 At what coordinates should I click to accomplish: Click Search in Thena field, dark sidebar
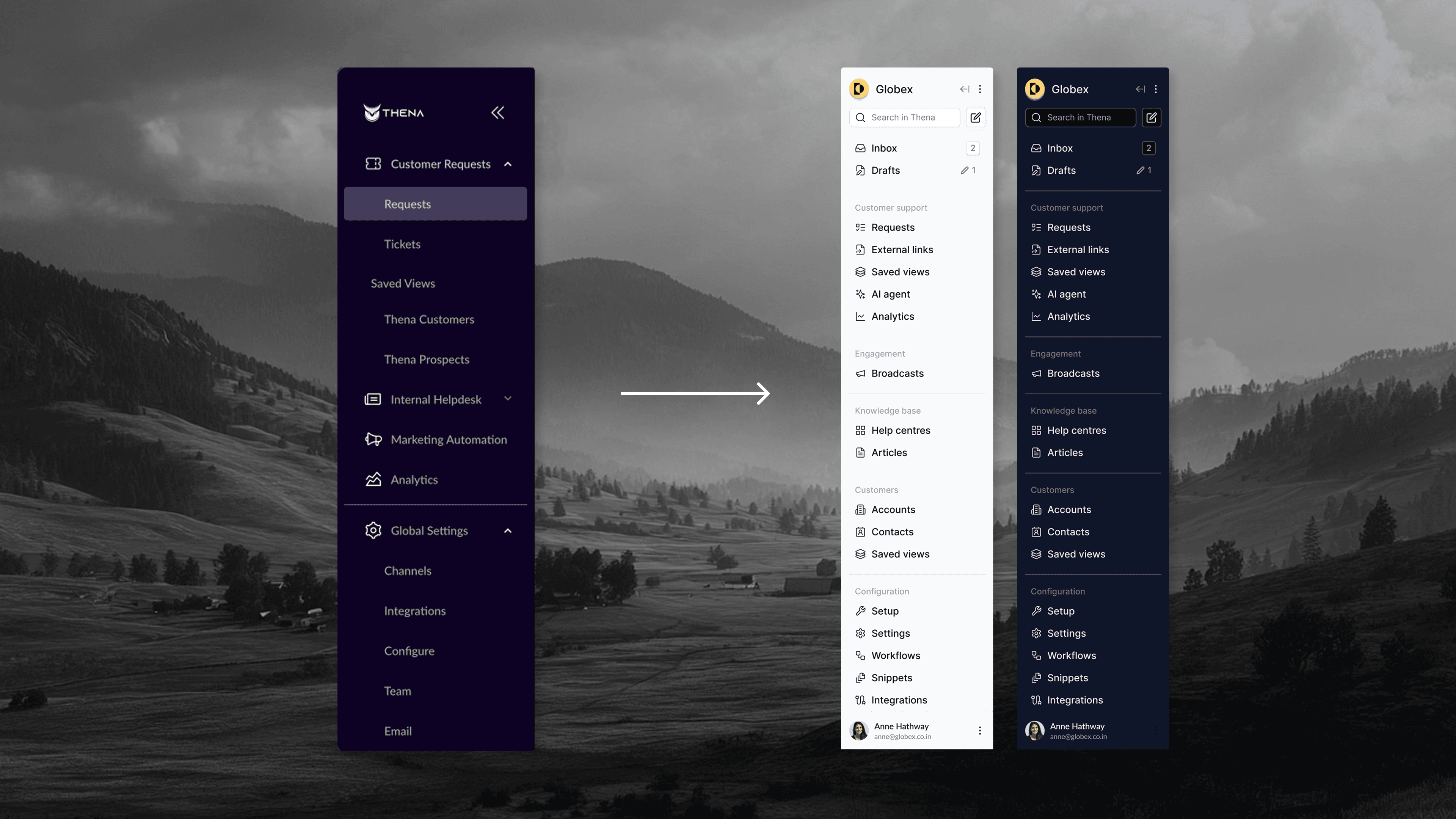[x=1080, y=118]
